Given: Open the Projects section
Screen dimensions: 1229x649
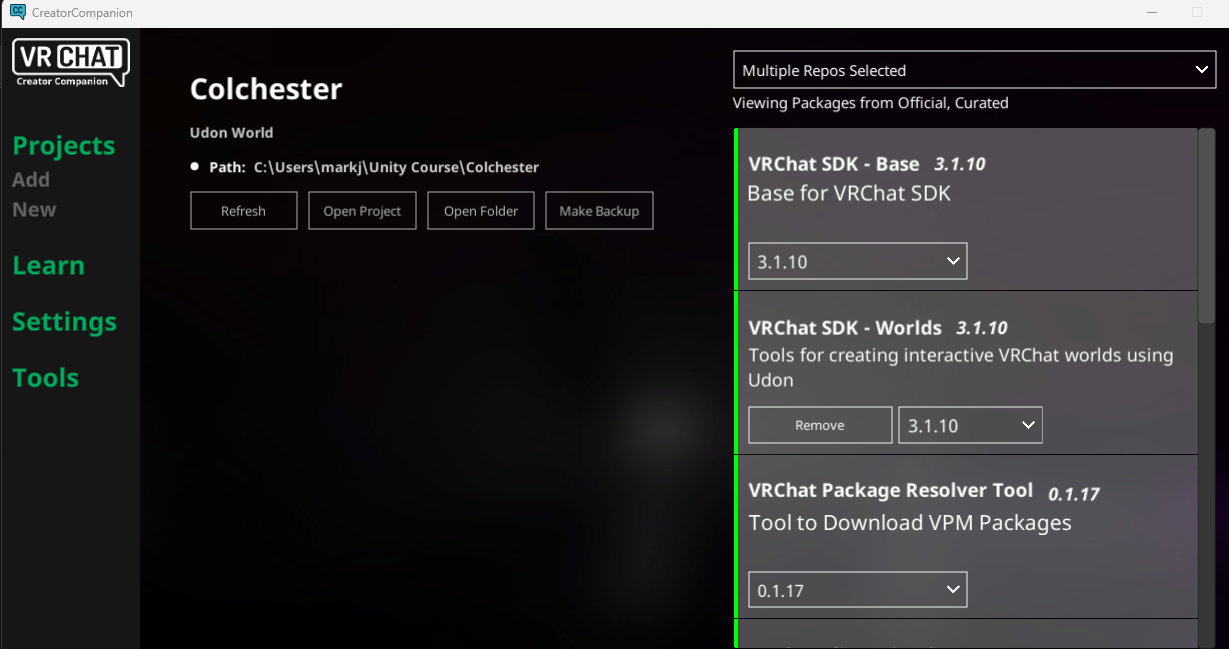Looking at the screenshot, I should 63,146.
